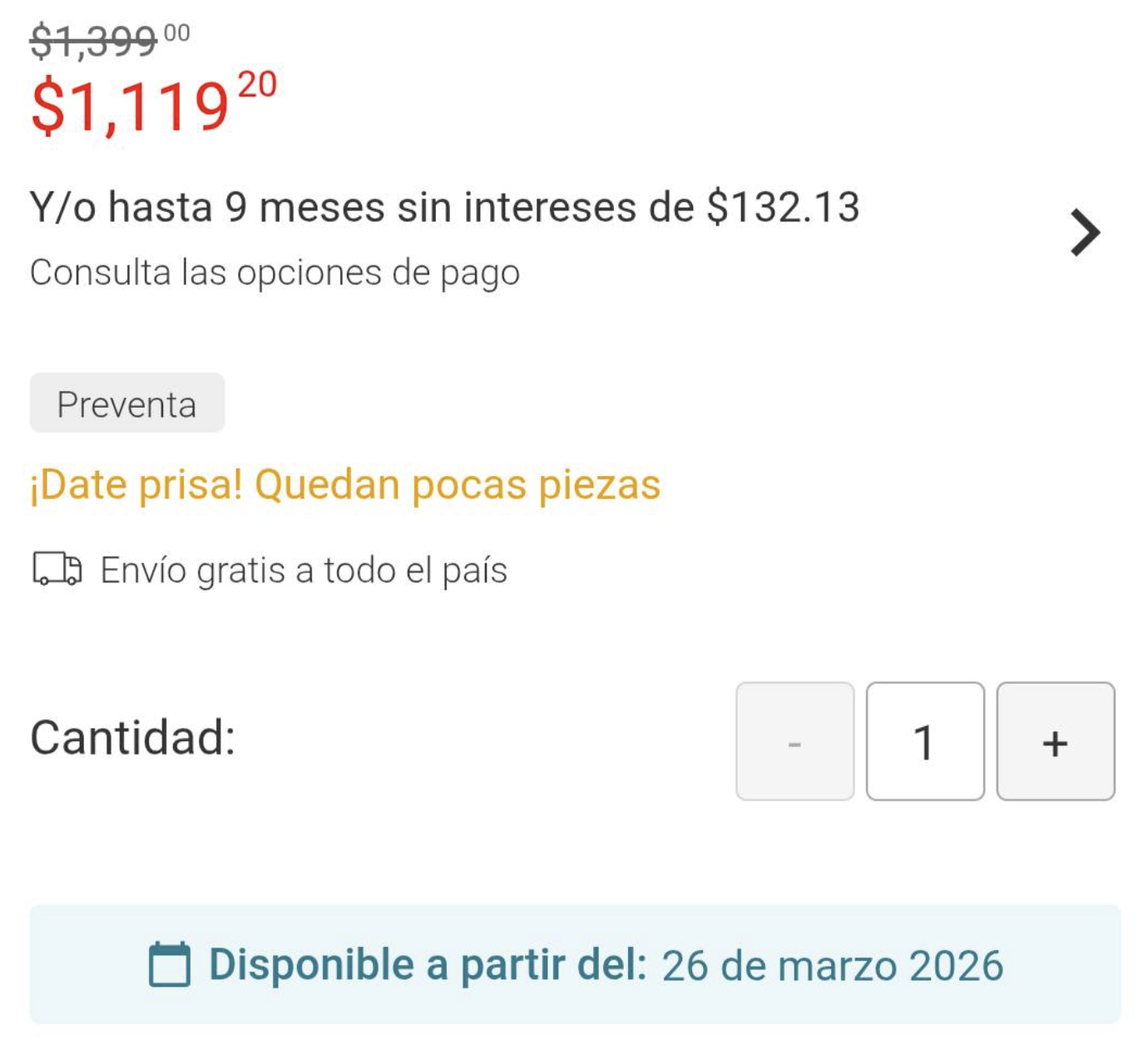Click the "Disponible a partir del:" label
Viewport: 1148px width, 1045px height.
pyautogui.click(x=428, y=965)
